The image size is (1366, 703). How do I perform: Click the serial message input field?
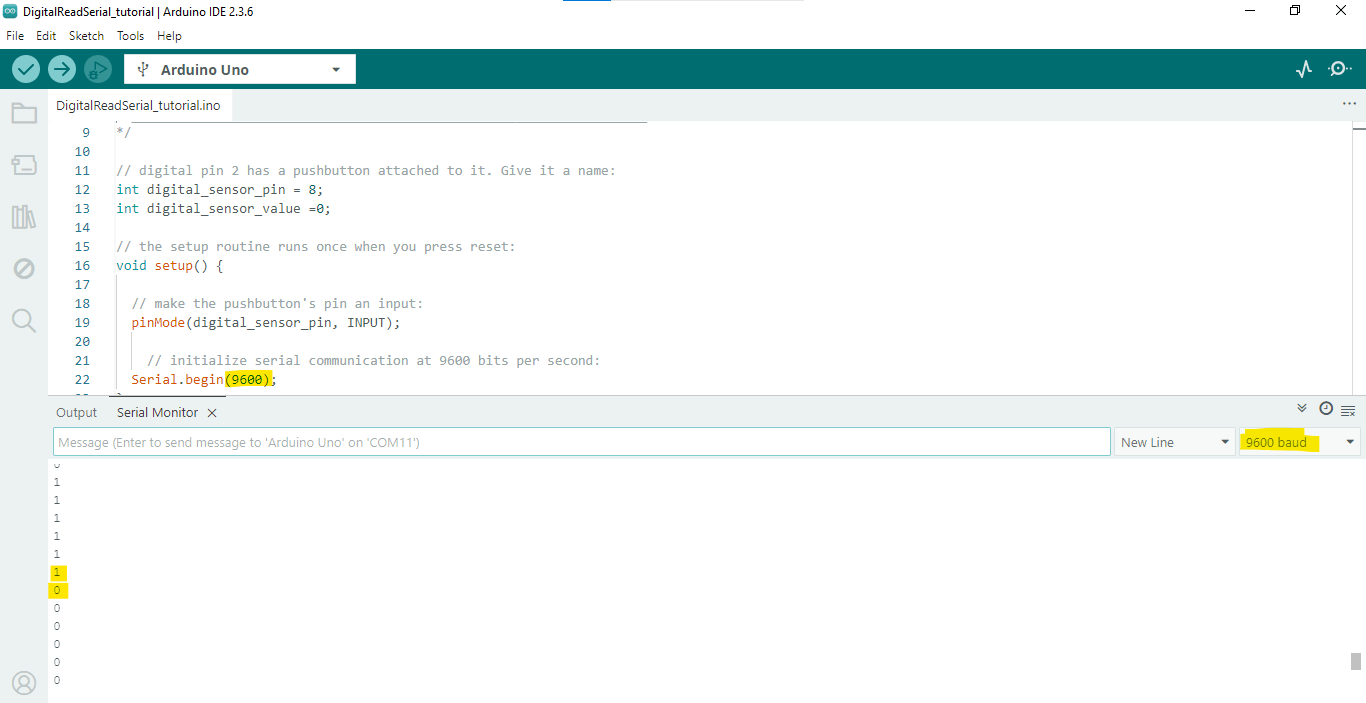pos(581,442)
